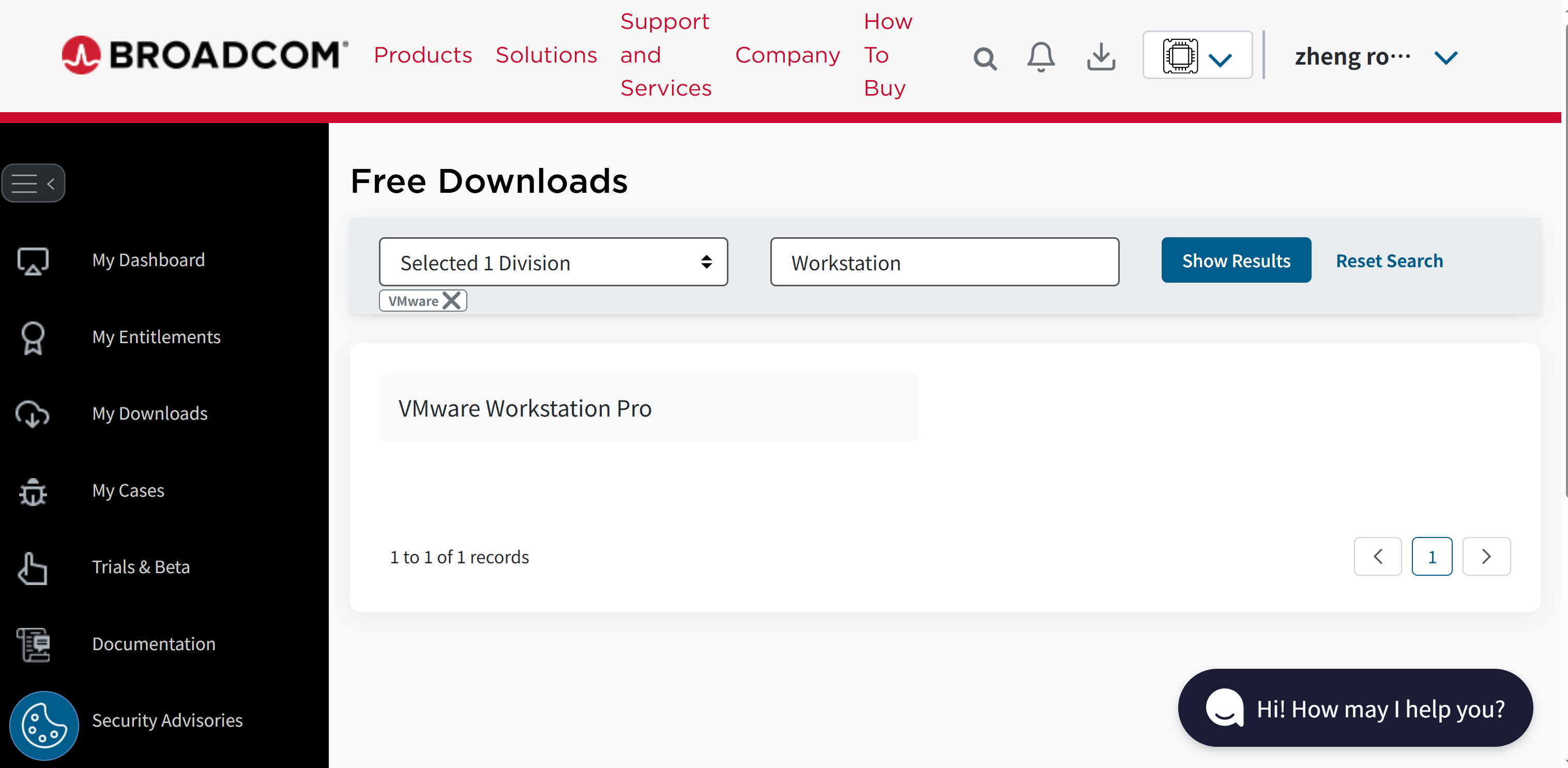Screen dimensions: 1568x768
Task: Click the Workstation search input field
Action: (x=945, y=262)
